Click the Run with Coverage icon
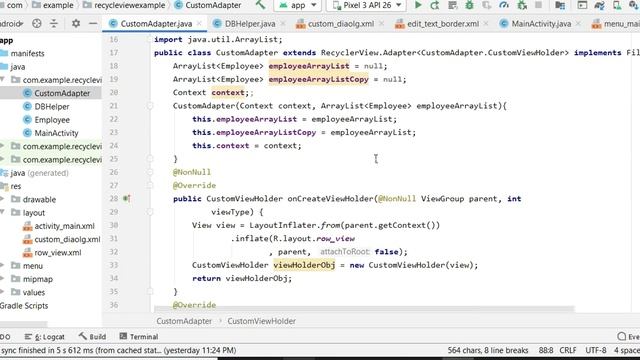Screen dimensions: 640x360 point(487,5)
